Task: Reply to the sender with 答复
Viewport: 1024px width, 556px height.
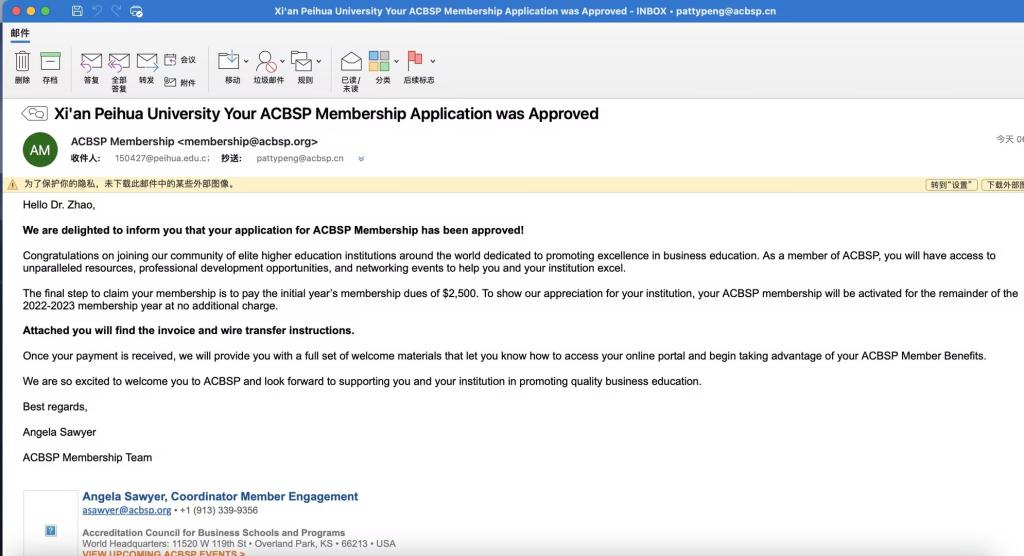Action: pos(91,66)
